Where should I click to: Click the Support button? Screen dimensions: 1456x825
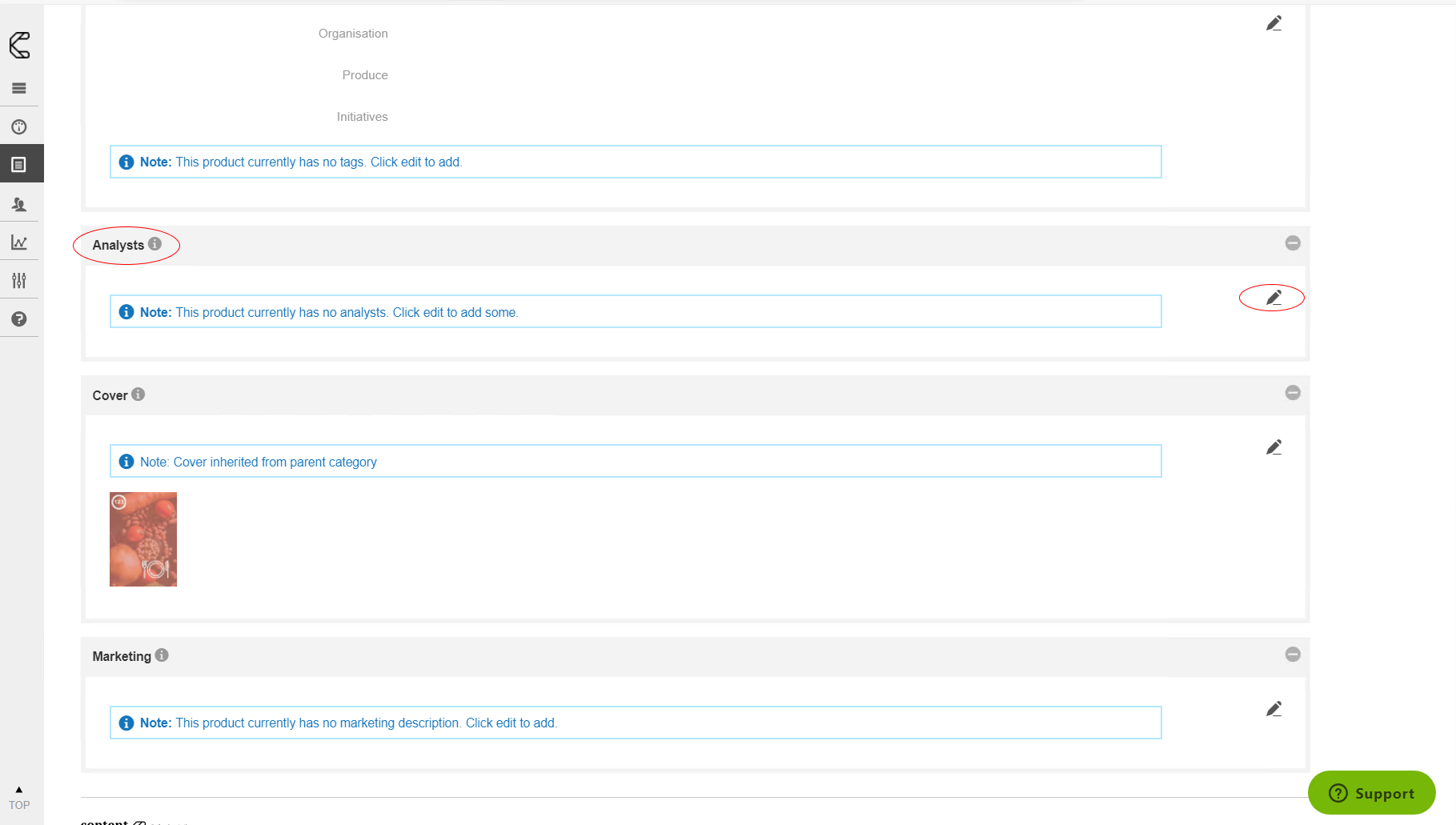point(1371,793)
